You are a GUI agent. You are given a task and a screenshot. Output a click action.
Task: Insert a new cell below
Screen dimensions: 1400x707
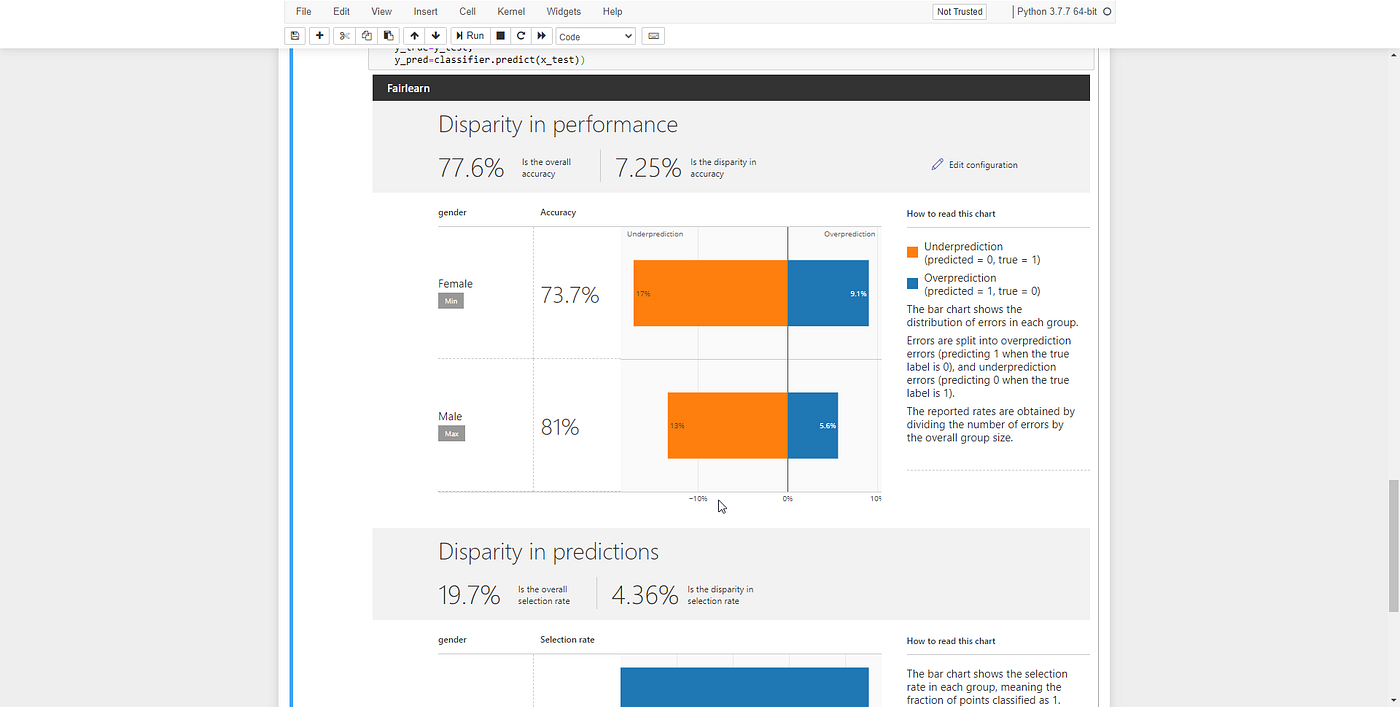(x=318, y=35)
